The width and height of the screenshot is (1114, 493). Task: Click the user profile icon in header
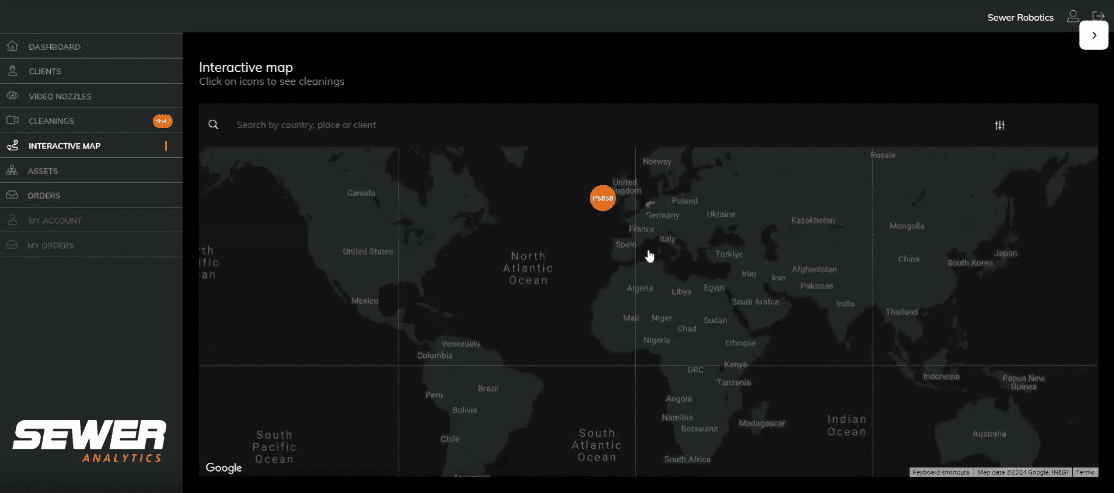(x=1073, y=17)
